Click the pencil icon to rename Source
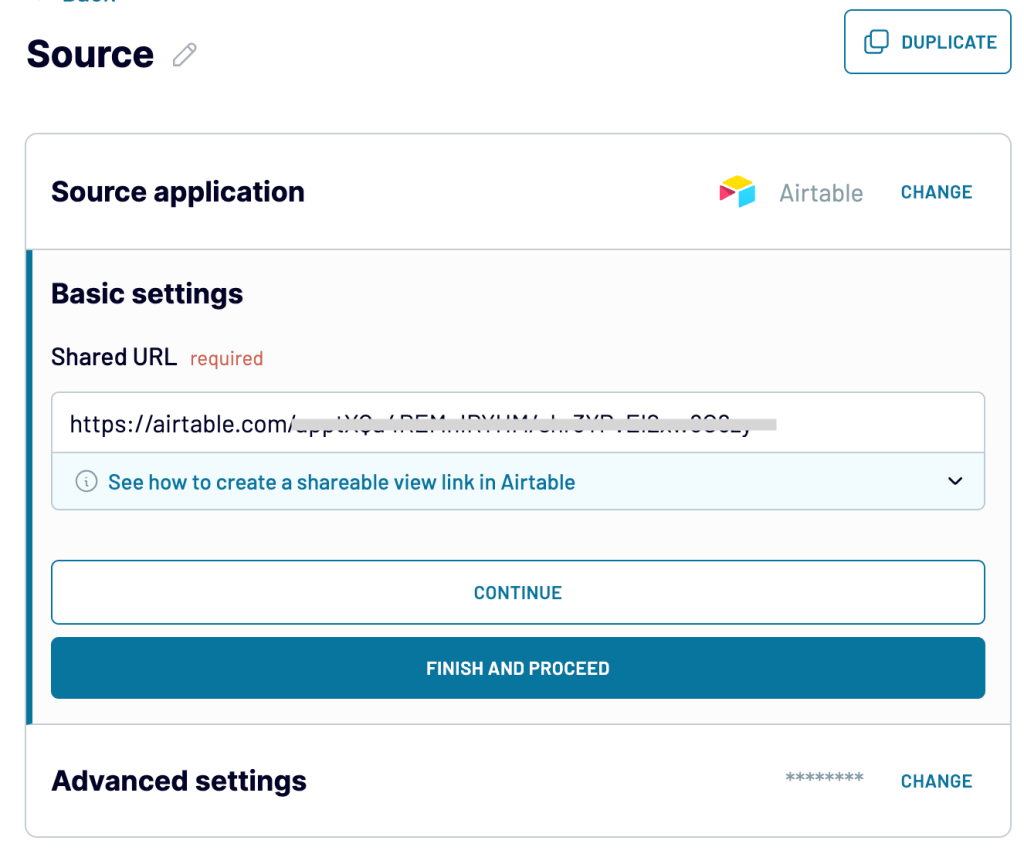Viewport: 1024px width, 854px height. [x=185, y=55]
